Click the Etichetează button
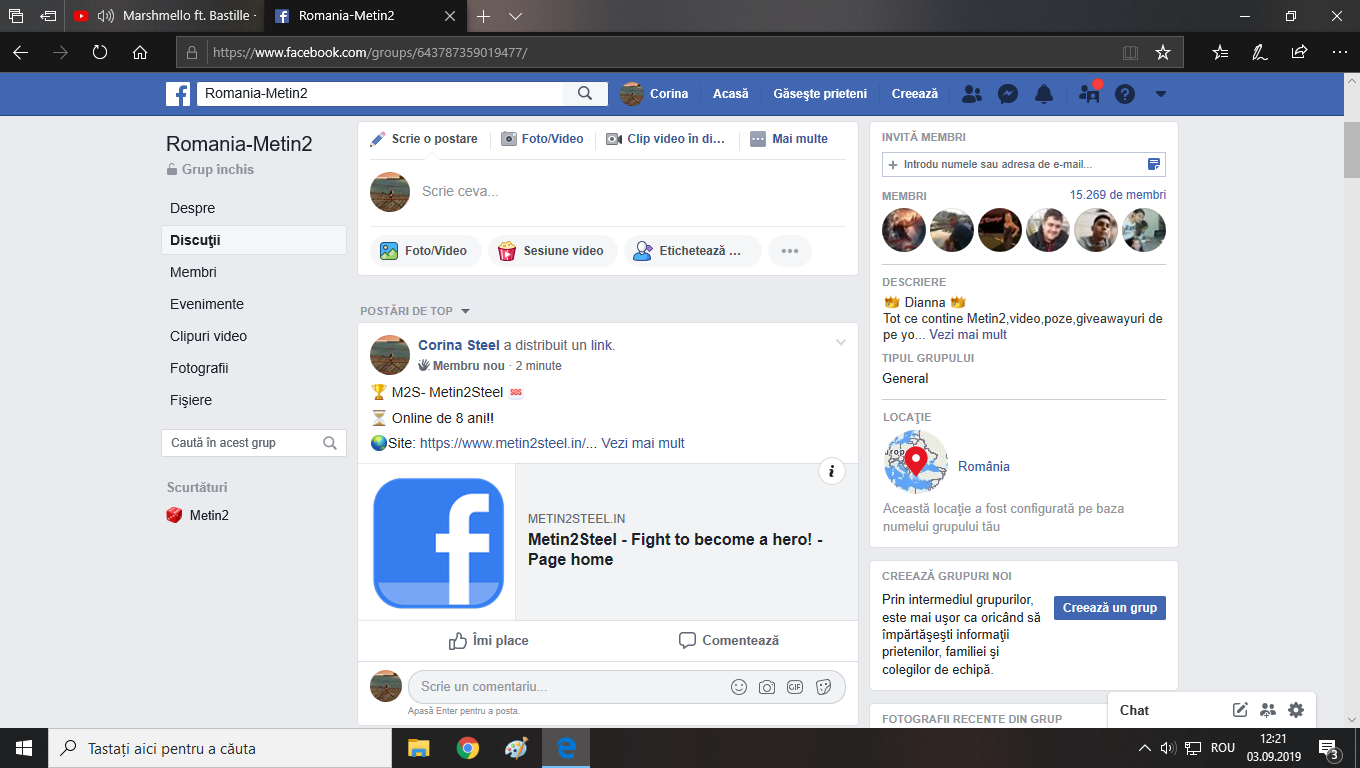This screenshot has width=1360, height=768. coord(693,251)
